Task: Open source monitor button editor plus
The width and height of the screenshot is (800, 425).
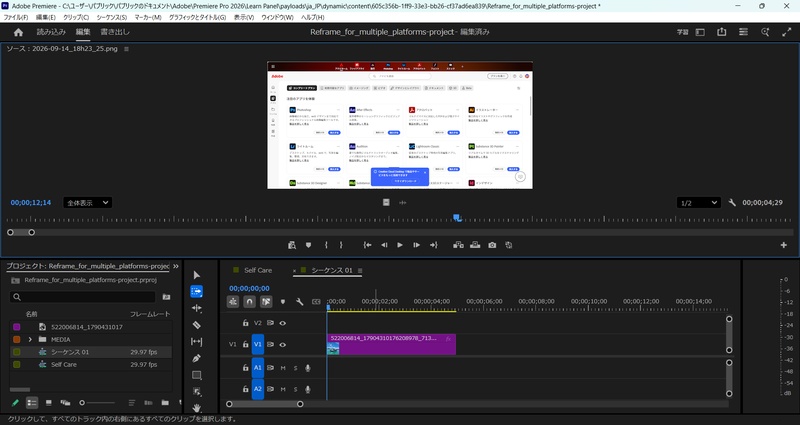Action: coord(784,245)
